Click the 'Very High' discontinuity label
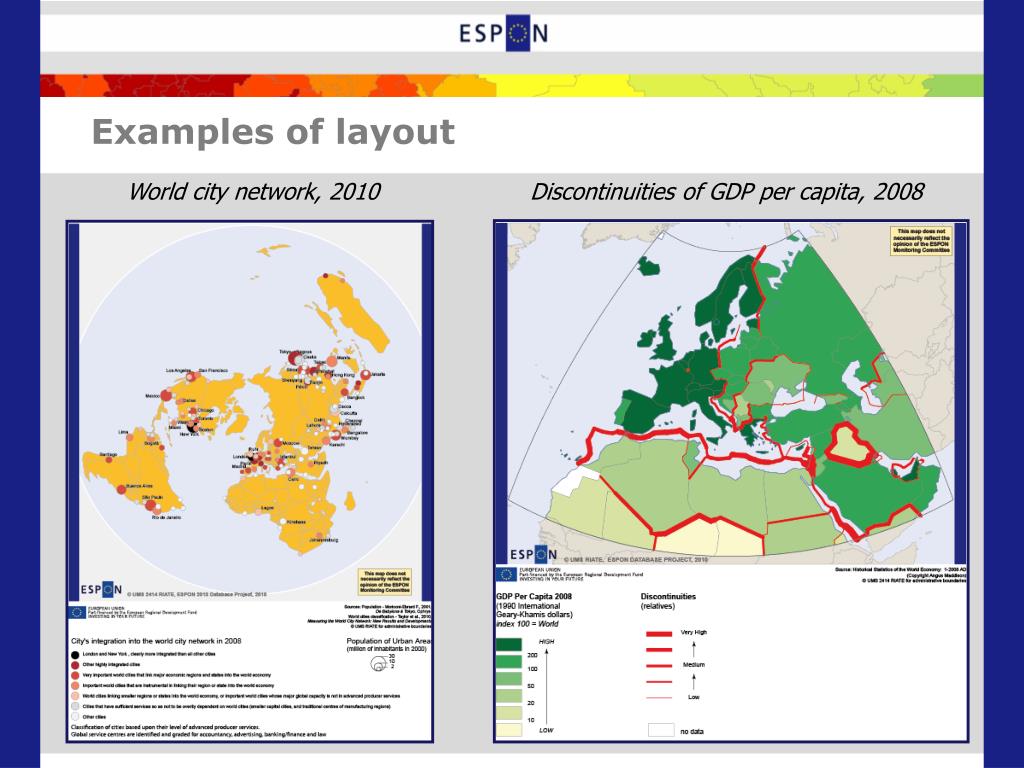The image size is (1024, 768). click(694, 632)
